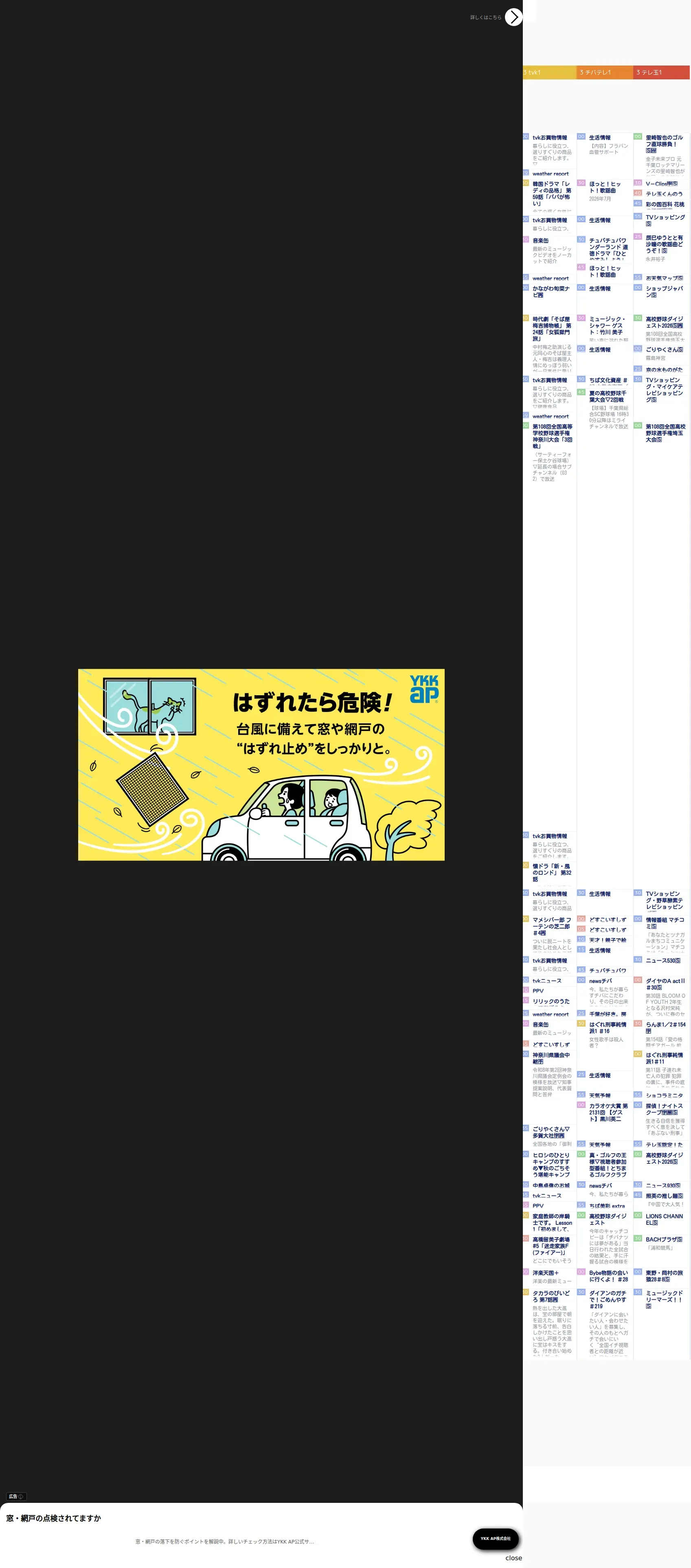Open the 千葉が好き。 program listing
The image size is (691, 1568).
click(x=608, y=1014)
